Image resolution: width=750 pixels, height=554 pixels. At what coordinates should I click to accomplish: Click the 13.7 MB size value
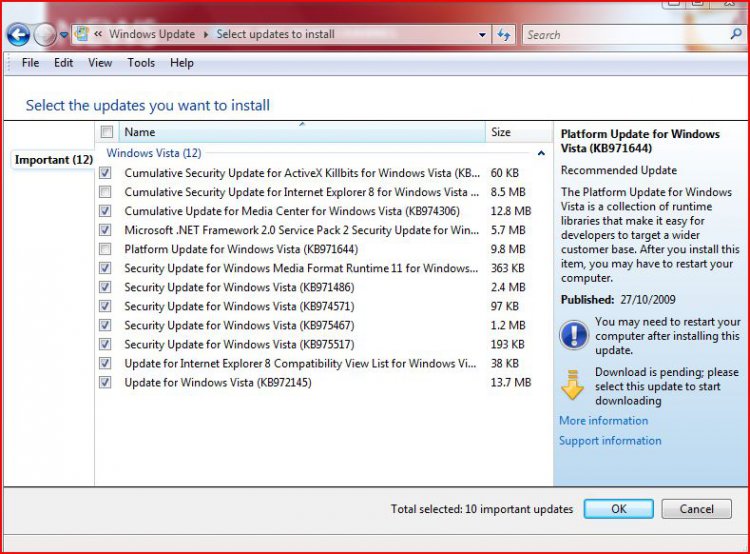tap(511, 382)
